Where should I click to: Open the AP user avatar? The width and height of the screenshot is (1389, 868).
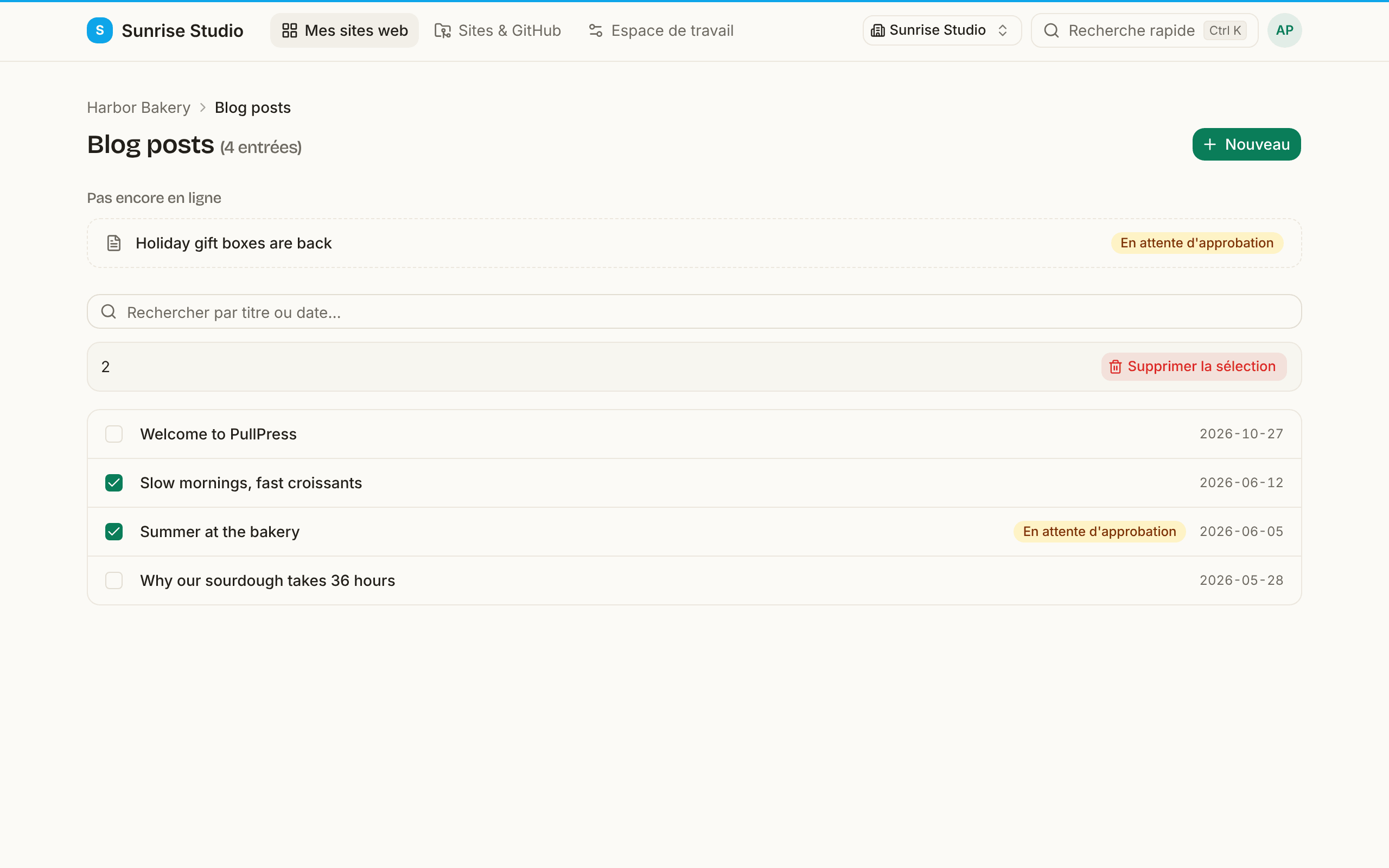pyautogui.click(x=1284, y=30)
